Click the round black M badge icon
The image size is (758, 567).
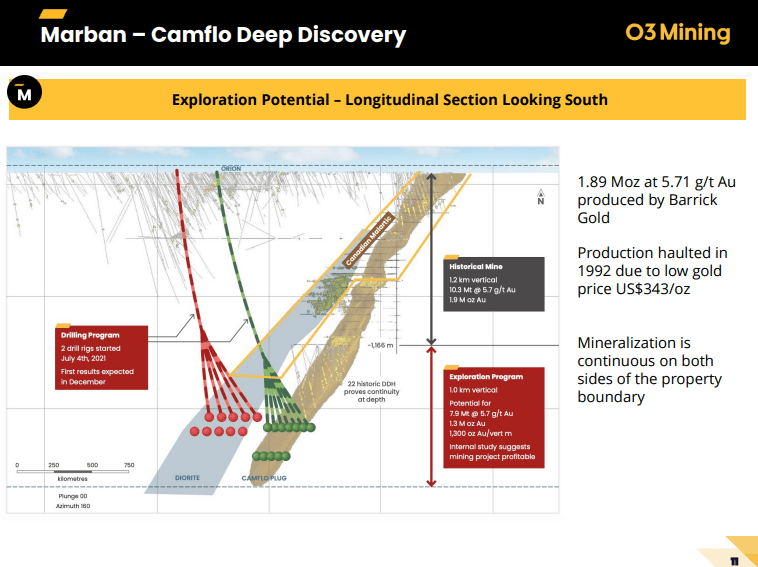24,92
